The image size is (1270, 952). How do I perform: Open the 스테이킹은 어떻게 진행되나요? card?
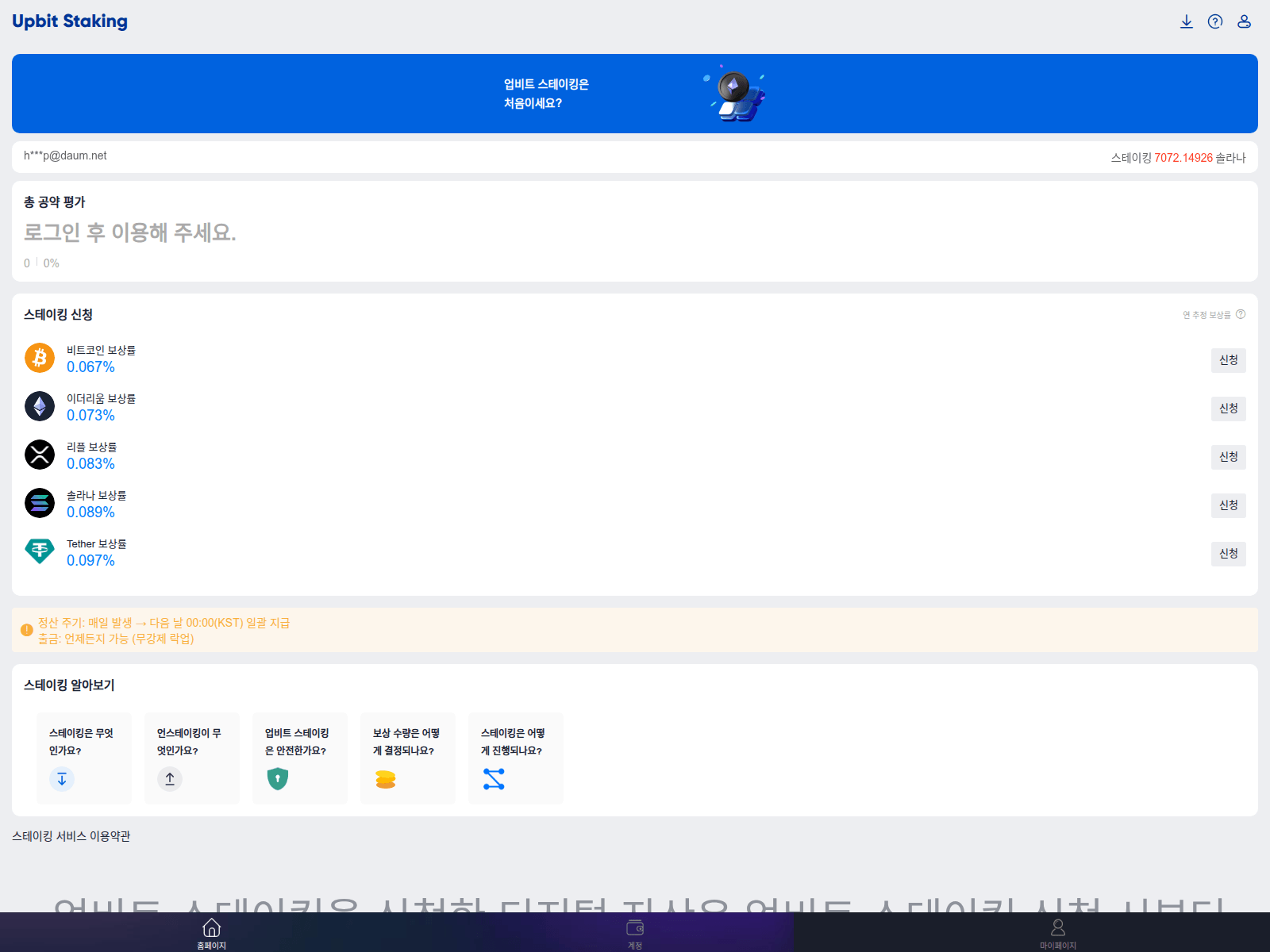pyautogui.click(x=516, y=758)
